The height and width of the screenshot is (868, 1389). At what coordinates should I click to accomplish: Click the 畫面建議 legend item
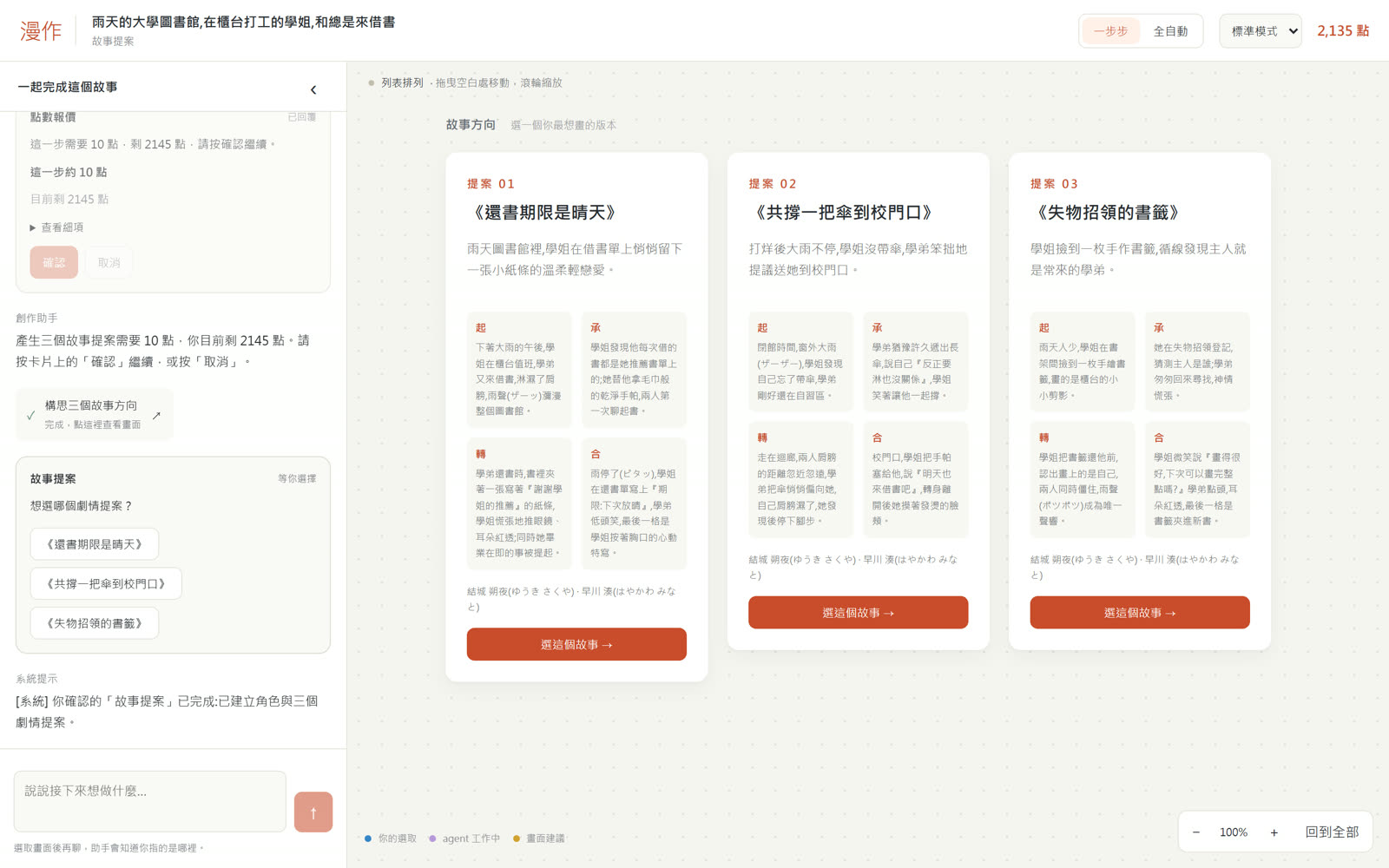[539, 838]
